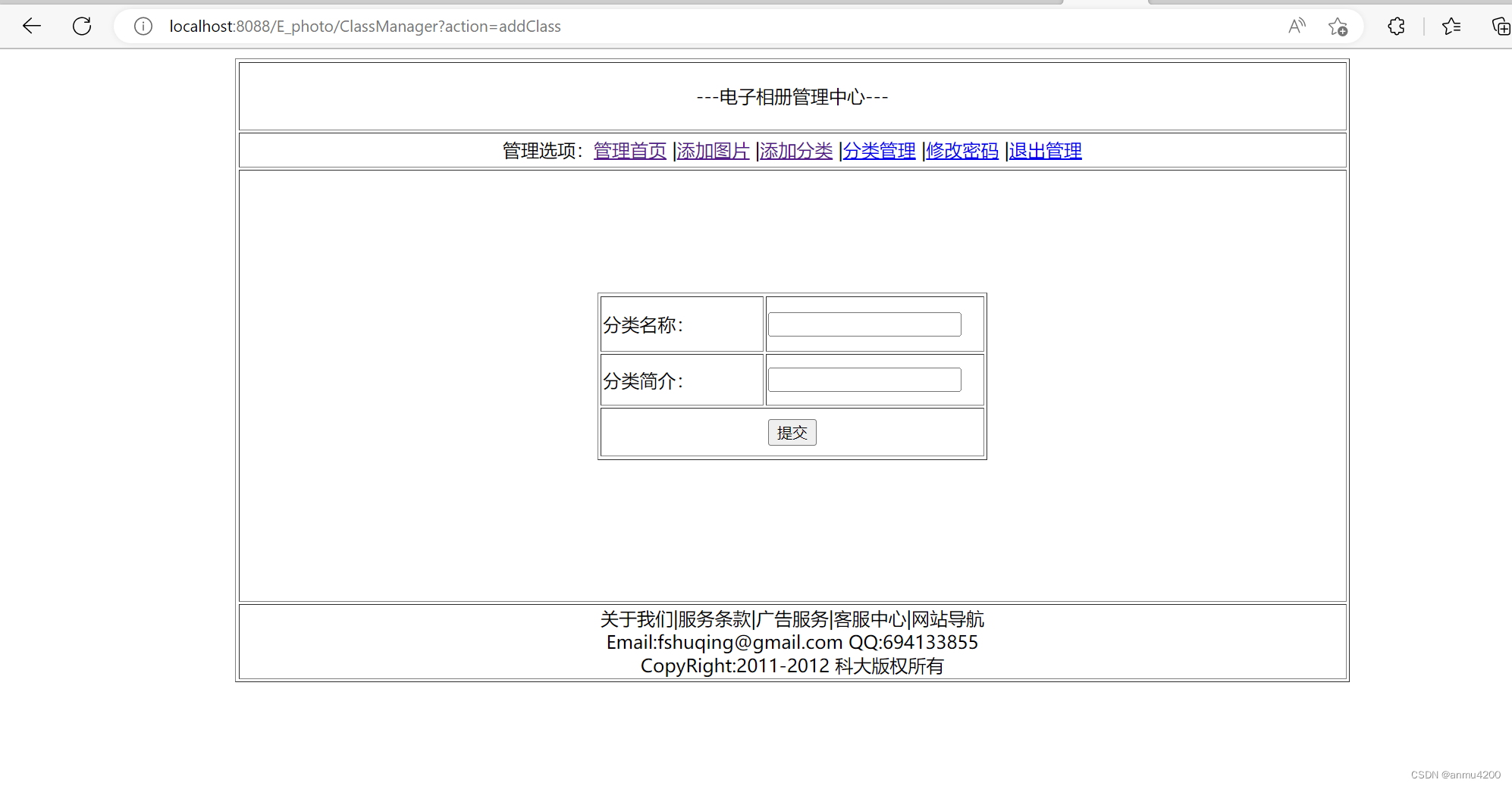The image size is (1512, 786).
Task: Open the read aloud icon
Action: [1297, 26]
